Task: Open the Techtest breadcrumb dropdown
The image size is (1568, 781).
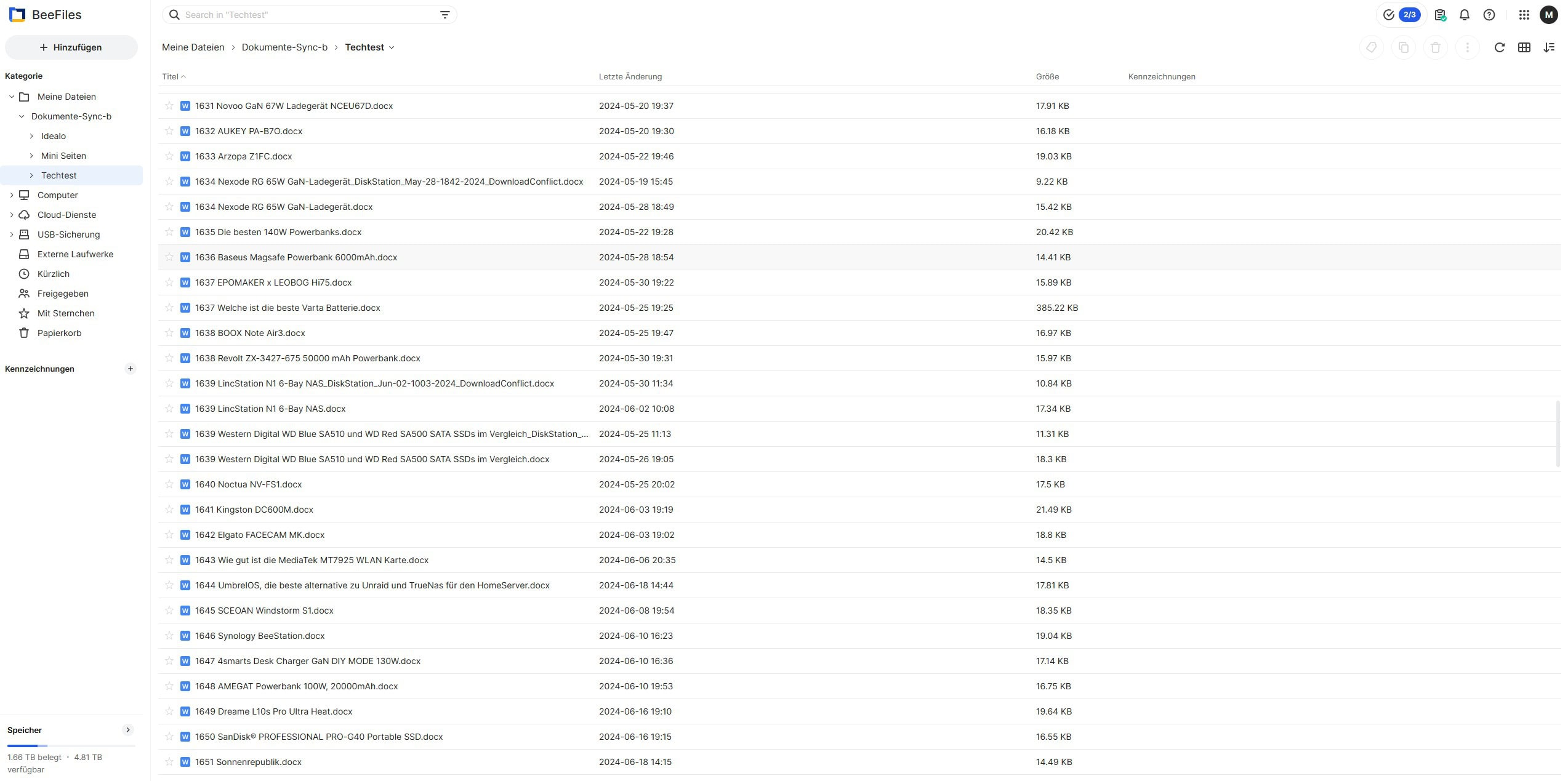Action: tap(392, 47)
